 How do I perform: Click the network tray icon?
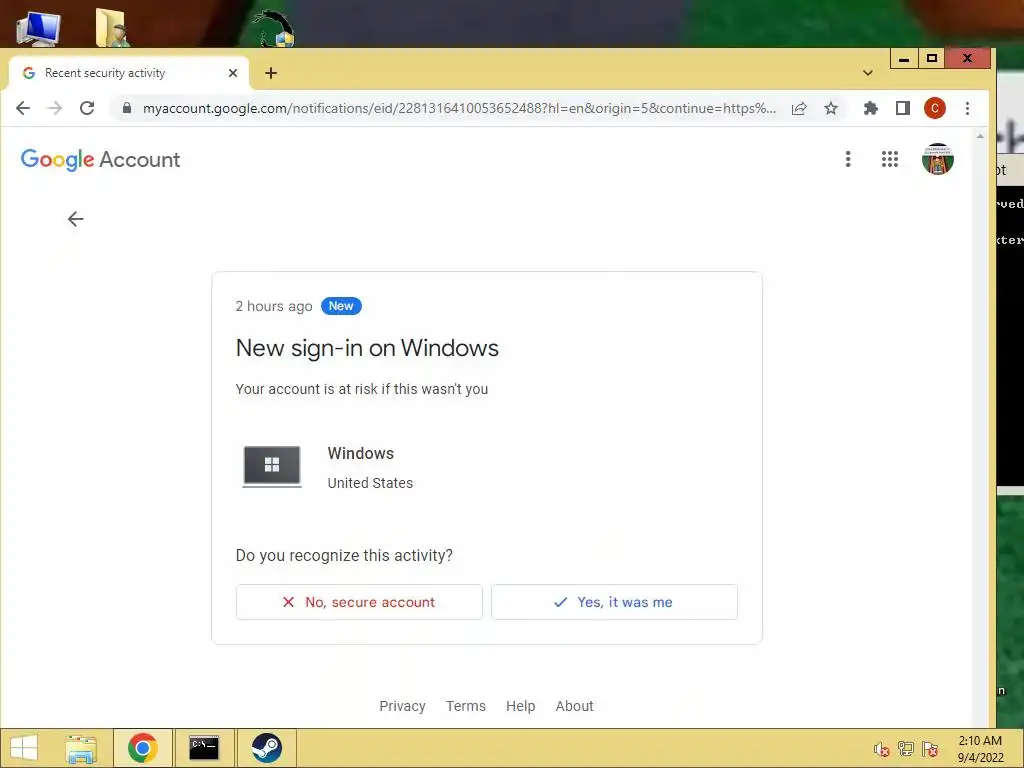[x=906, y=749]
